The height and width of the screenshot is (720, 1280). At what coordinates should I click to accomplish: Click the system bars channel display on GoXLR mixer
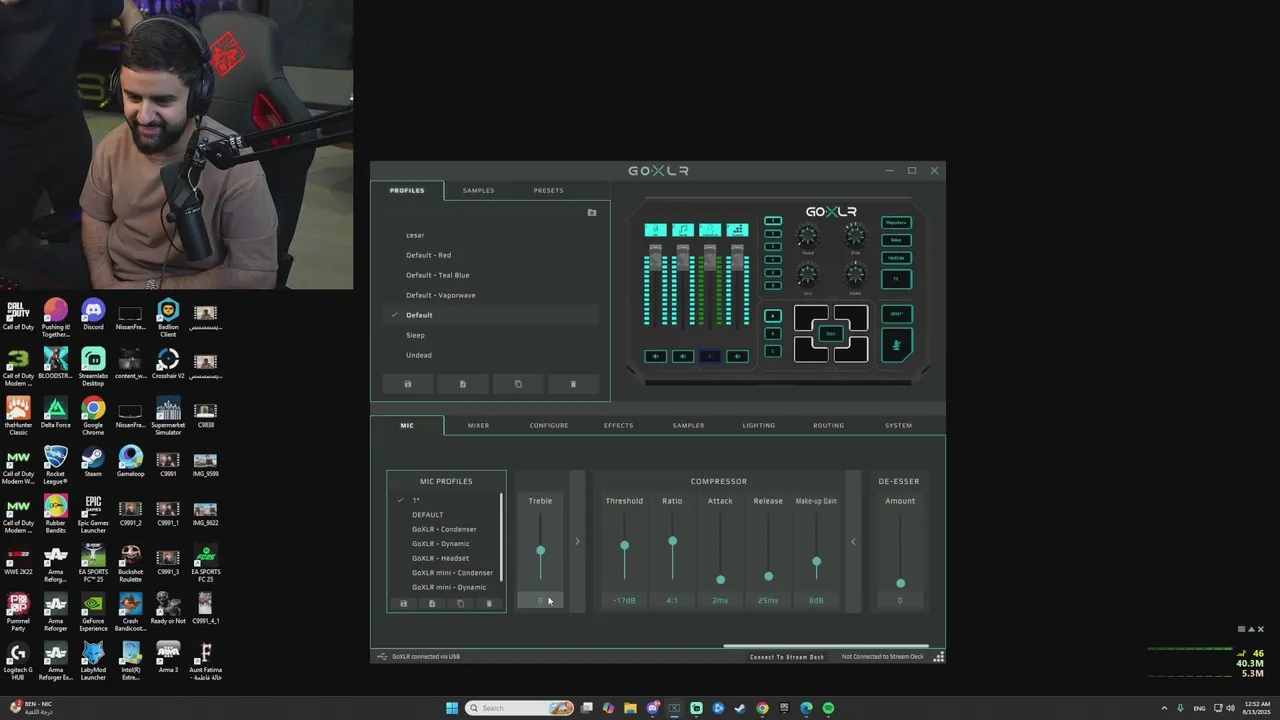pyautogui.click(x=737, y=230)
